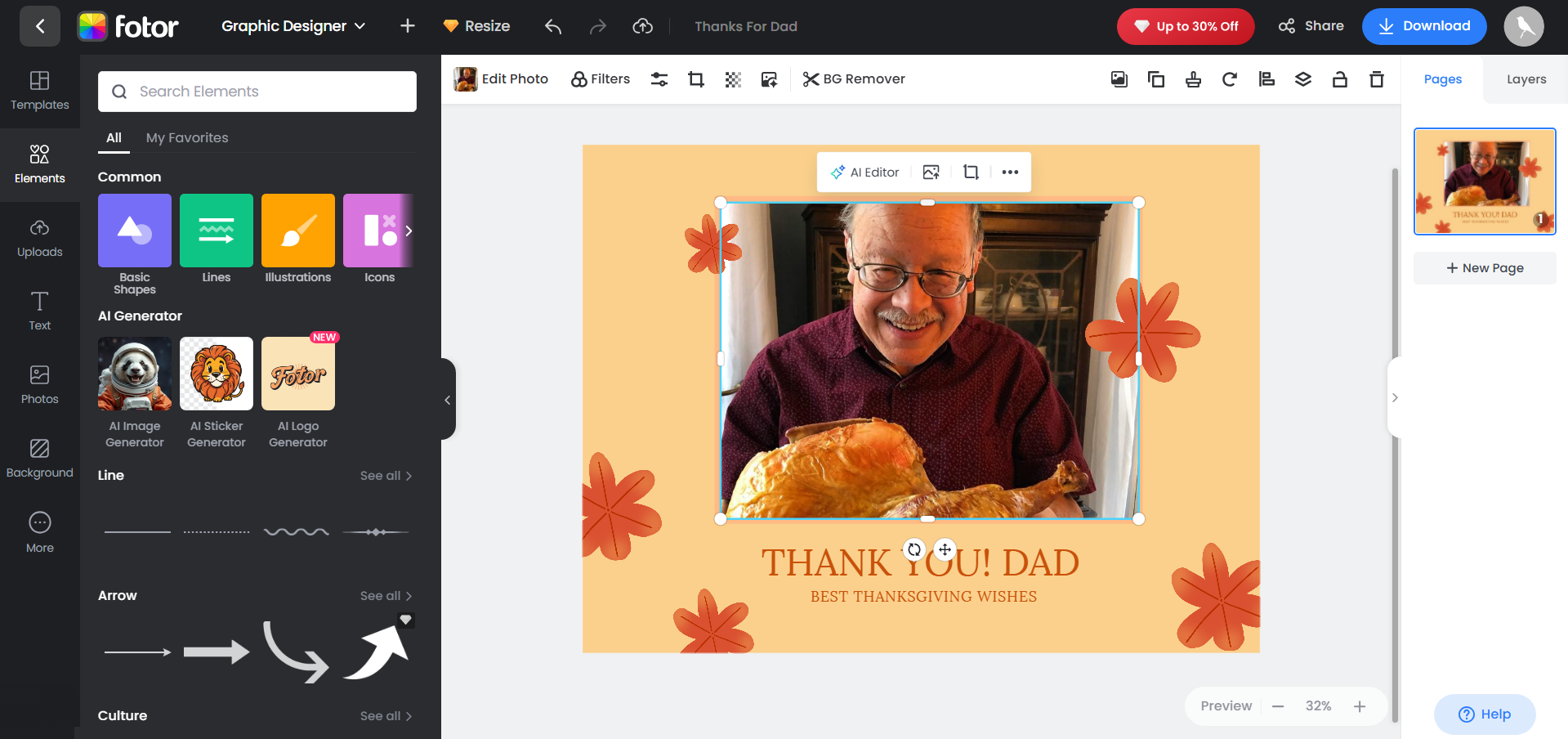The width and height of the screenshot is (1568, 739).
Task: Open the Text sidebar tool
Action: pyautogui.click(x=39, y=311)
